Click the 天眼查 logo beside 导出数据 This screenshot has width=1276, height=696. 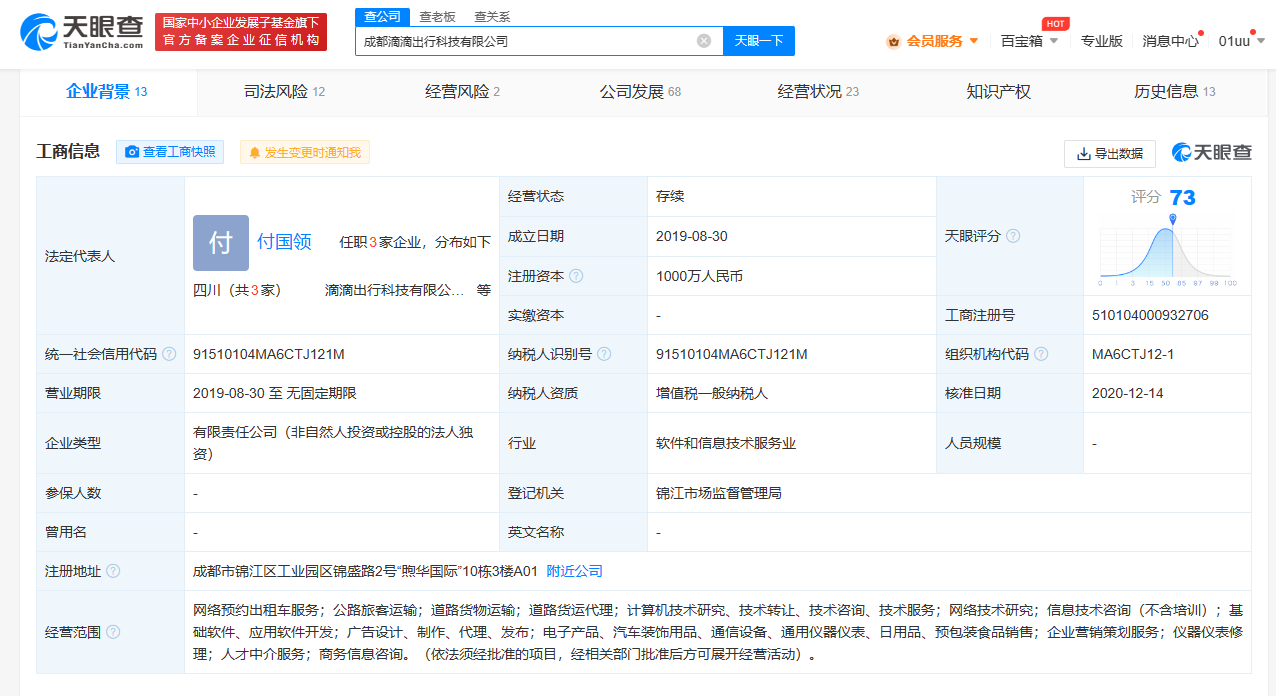tap(1211, 153)
